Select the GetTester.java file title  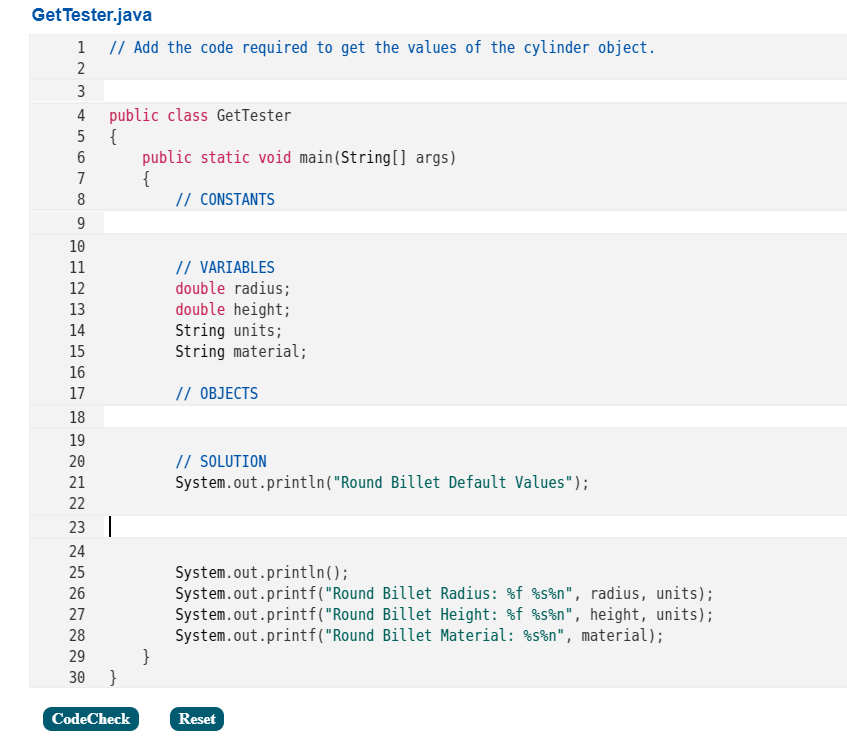(91, 15)
